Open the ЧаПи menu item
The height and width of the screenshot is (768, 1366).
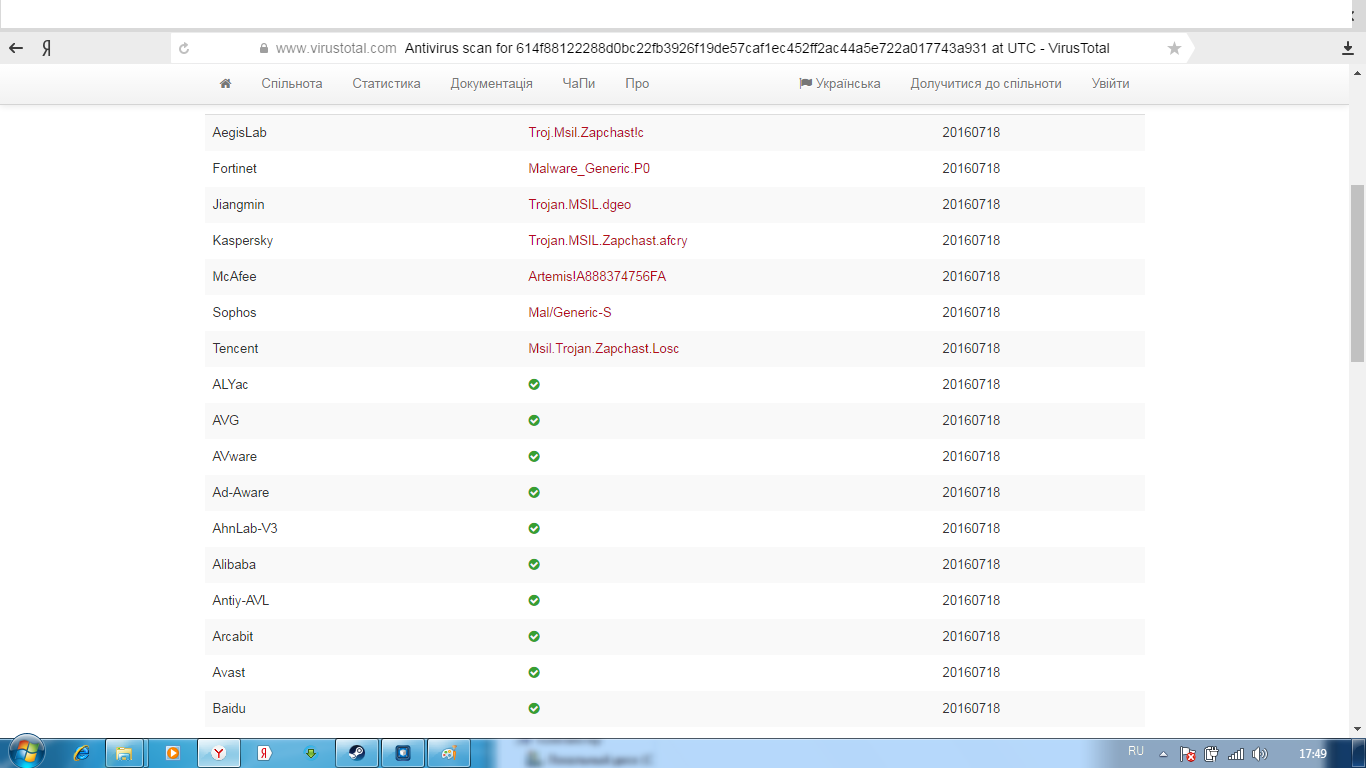click(x=579, y=84)
